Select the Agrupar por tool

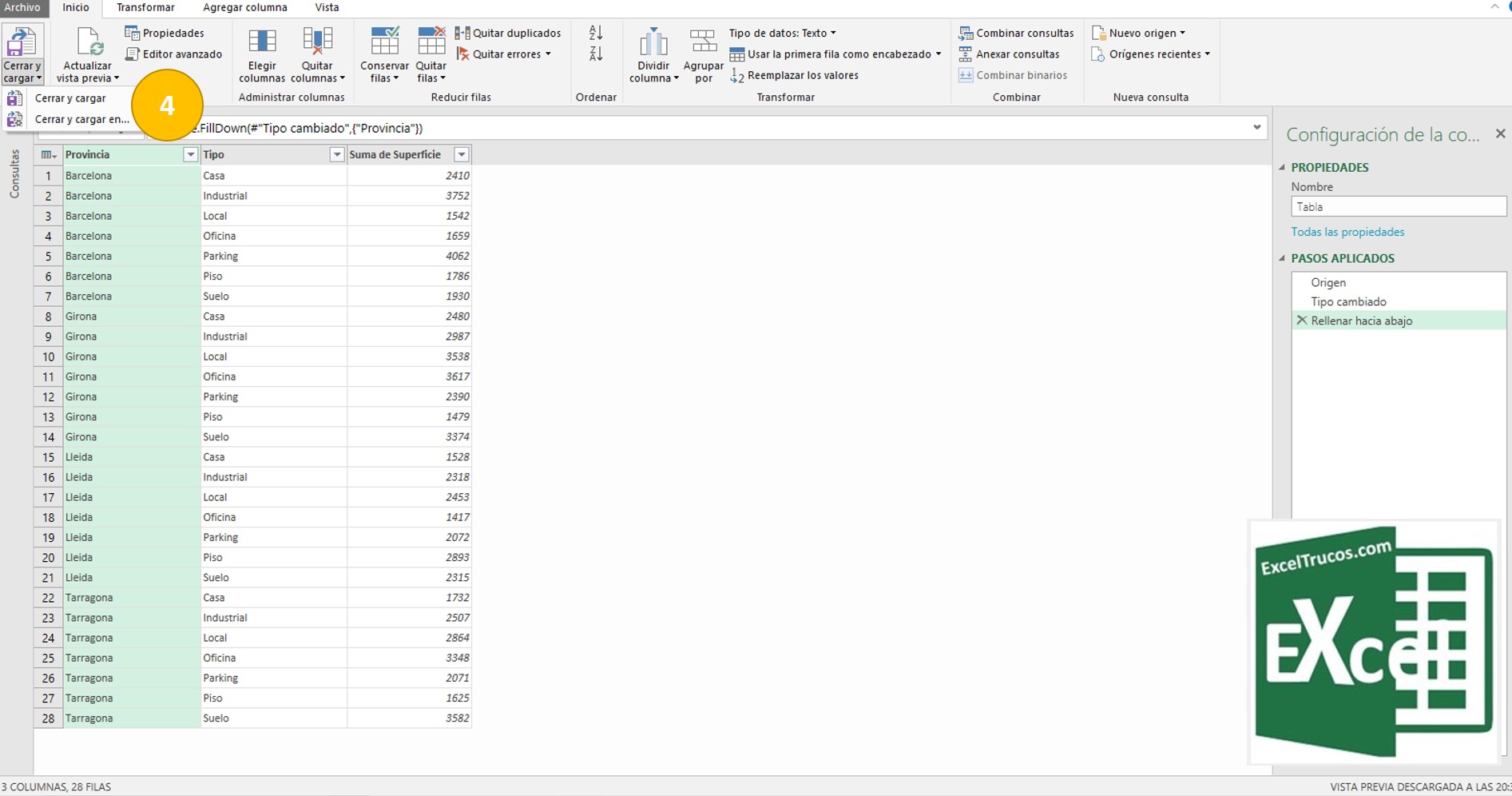[703, 54]
